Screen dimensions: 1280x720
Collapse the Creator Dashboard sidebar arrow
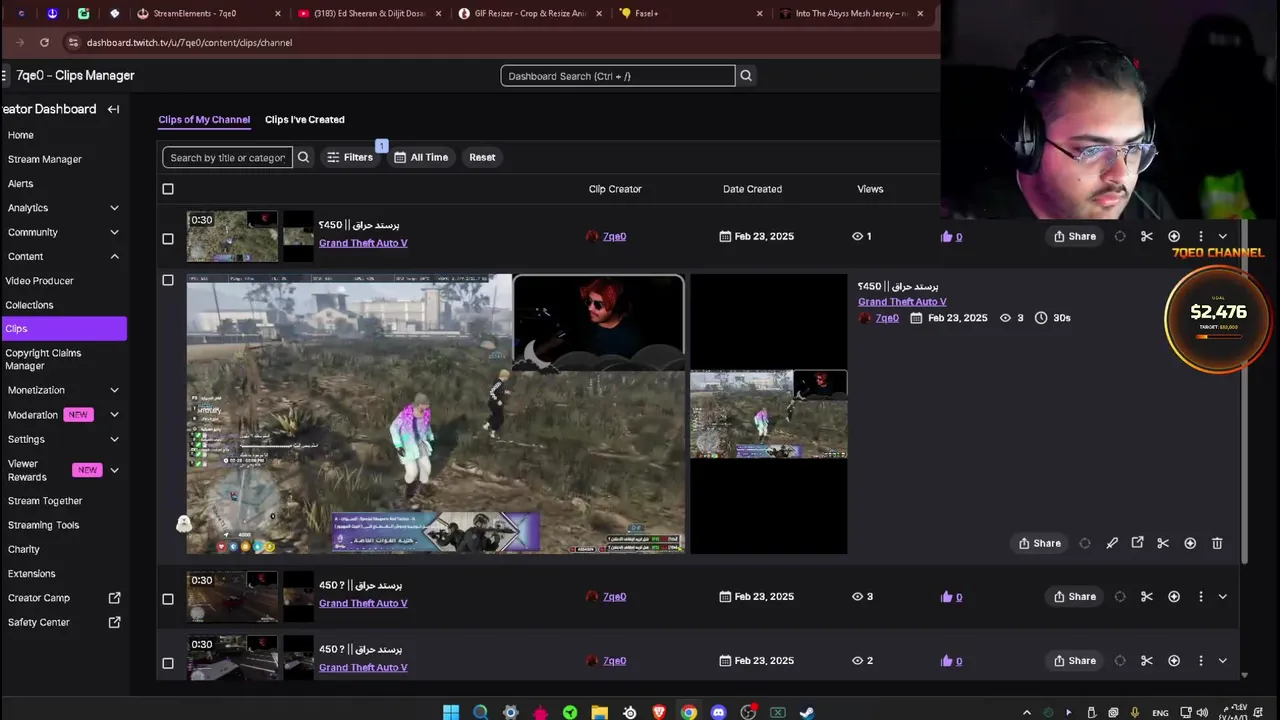(113, 109)
